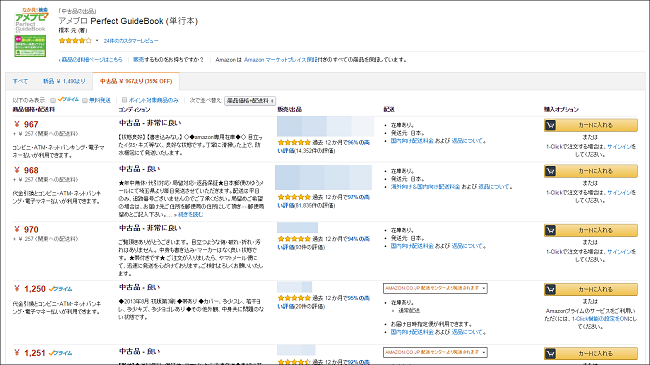Click seller star rating in ¥970 row
Viewport: 650px width, 365px height.
point(294,239)
